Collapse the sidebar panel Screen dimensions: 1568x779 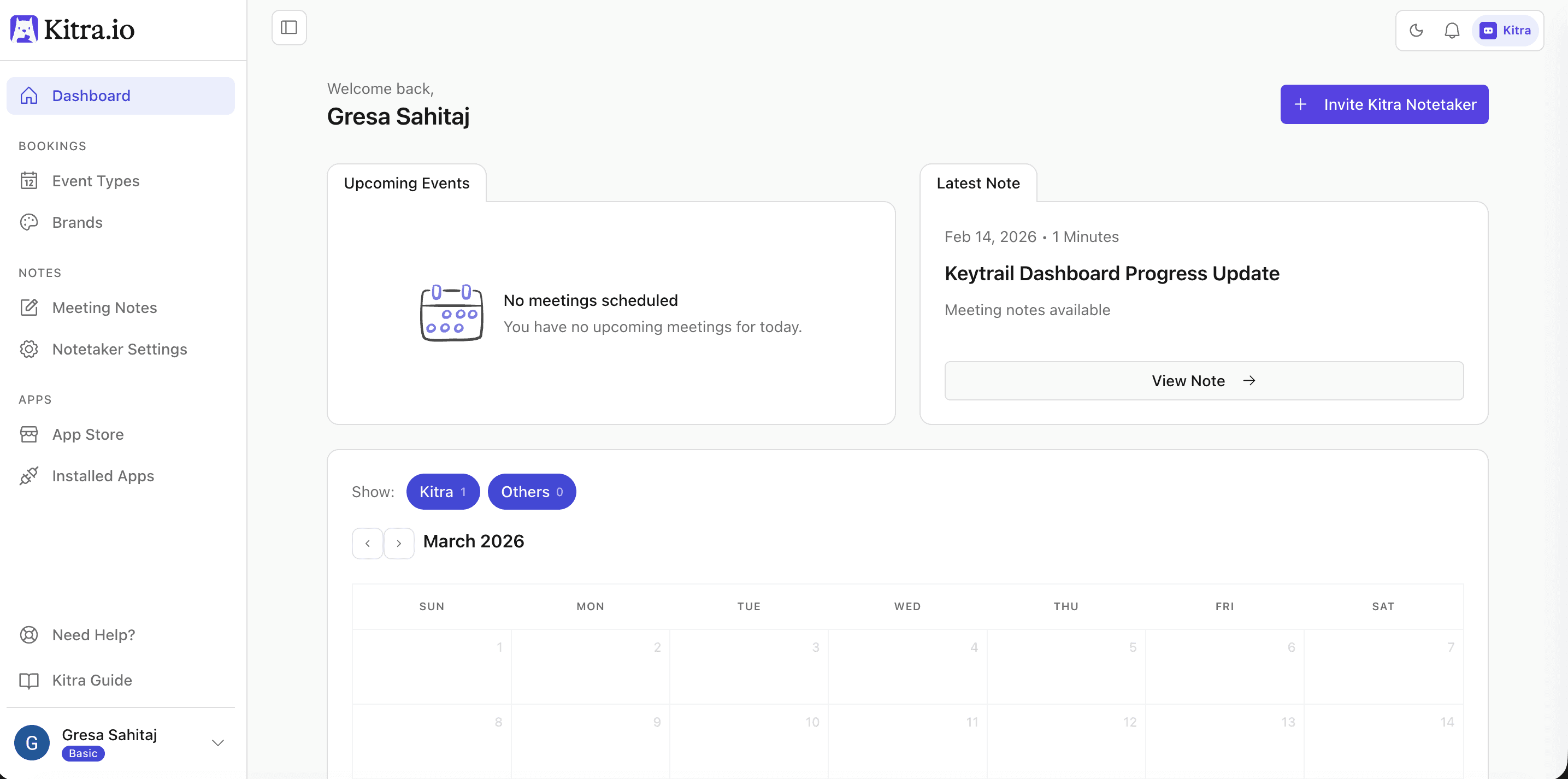[x=288, y=27]
